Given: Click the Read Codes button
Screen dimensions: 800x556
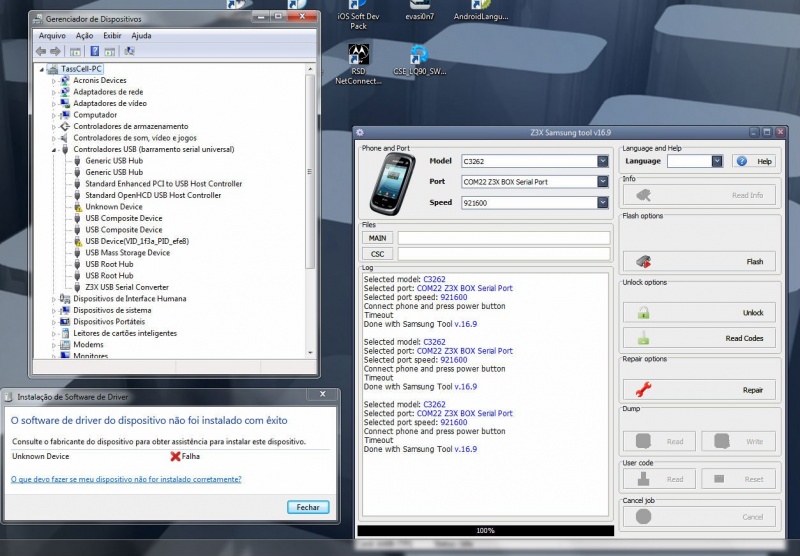Looking at the screenshot, I should click(x=699, y=338).
